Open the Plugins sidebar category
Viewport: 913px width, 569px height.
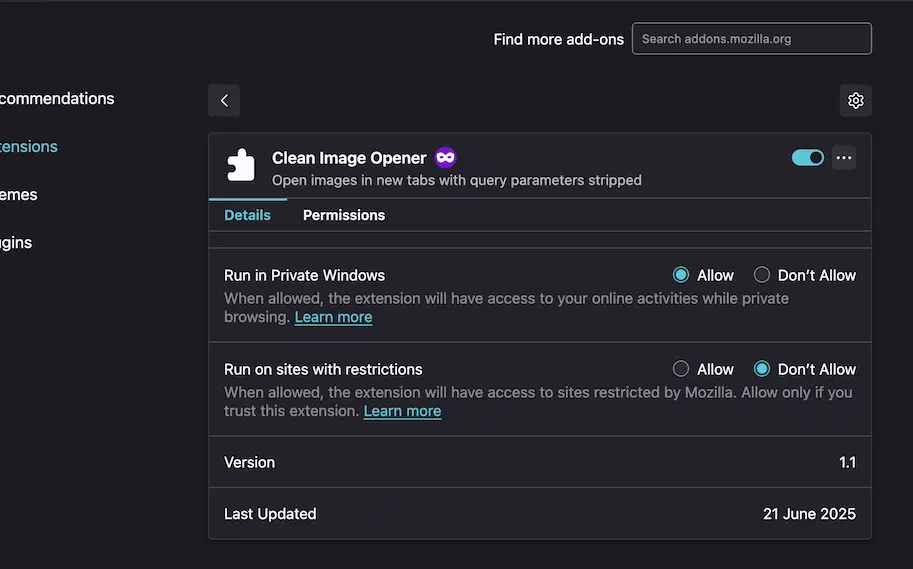coord(16,243)
